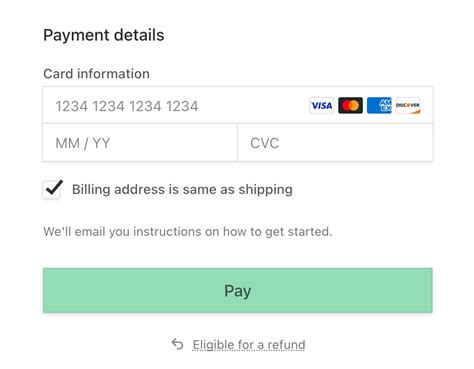Click the 'Billing address is same as shipping' label
The height and width of the screenshot is (369, 474).
point(182,190)
